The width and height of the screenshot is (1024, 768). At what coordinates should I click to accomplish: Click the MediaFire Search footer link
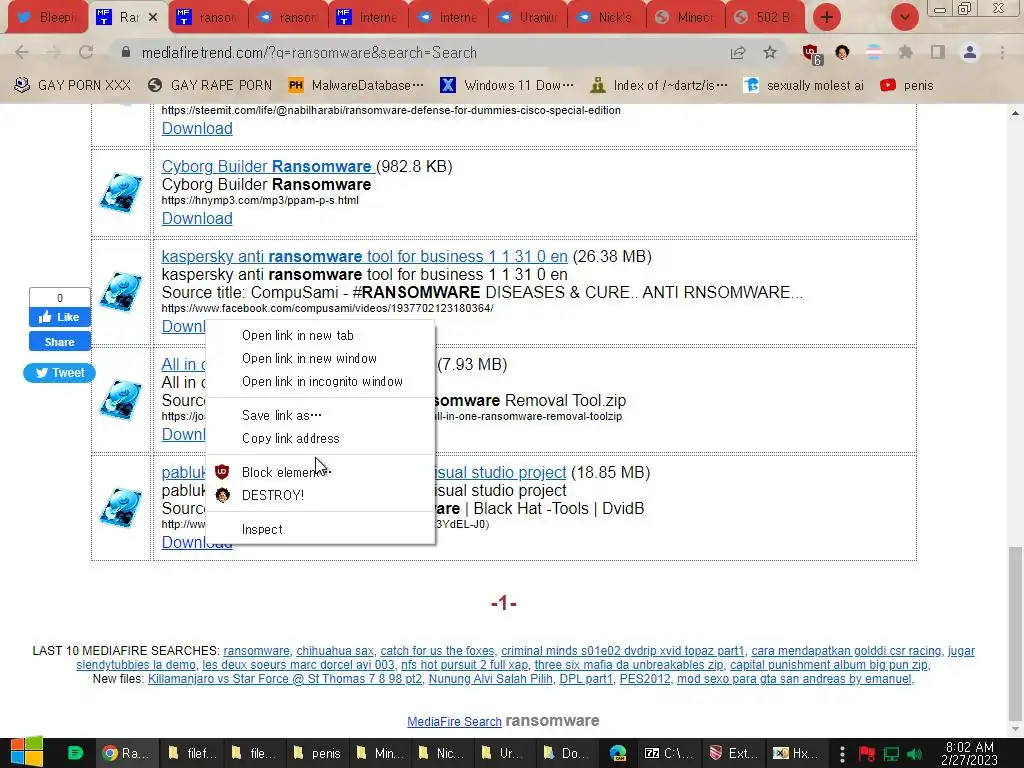pyautogui.click(x=455, y=722)
